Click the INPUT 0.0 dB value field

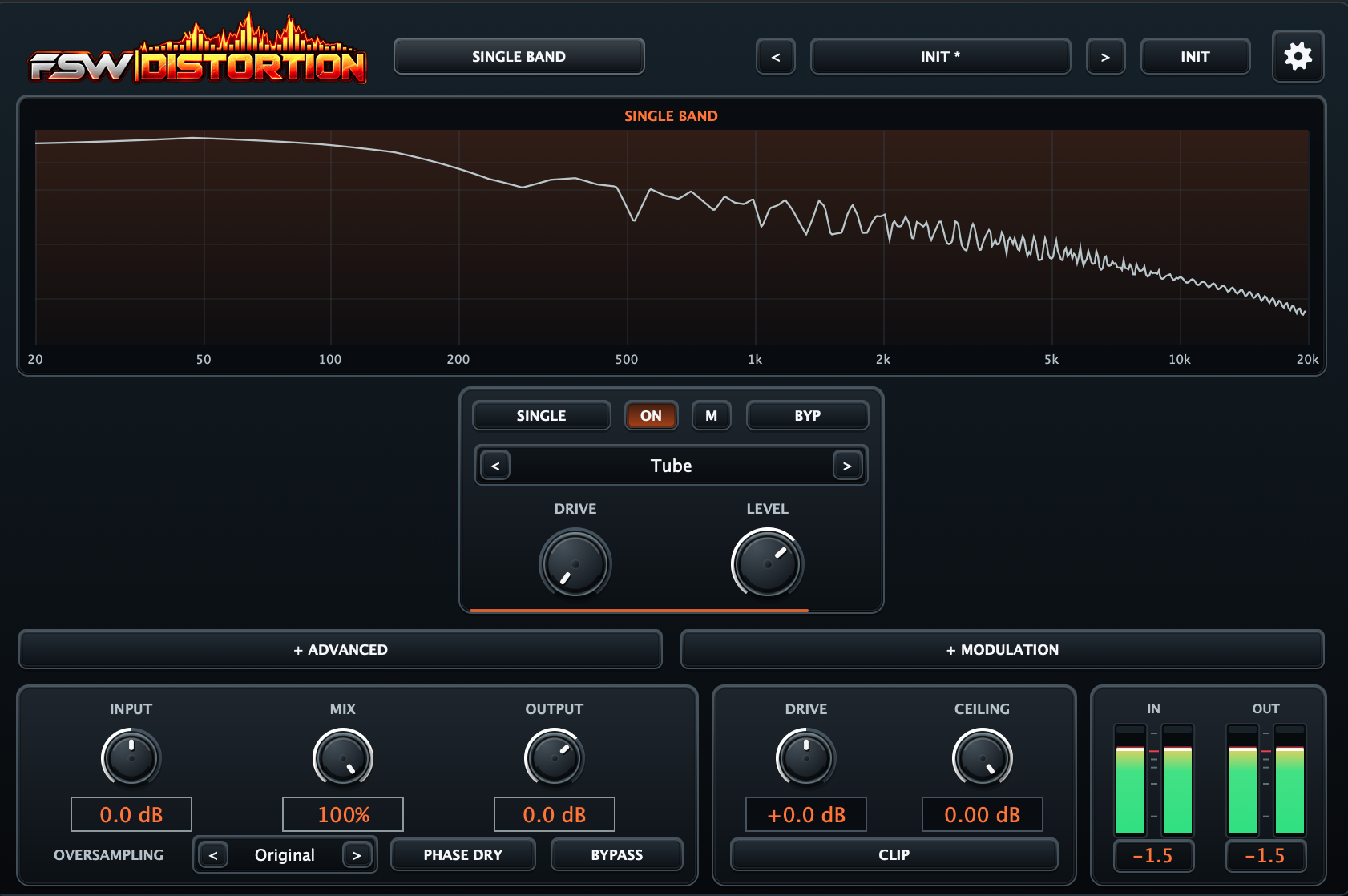click(131, 814)
